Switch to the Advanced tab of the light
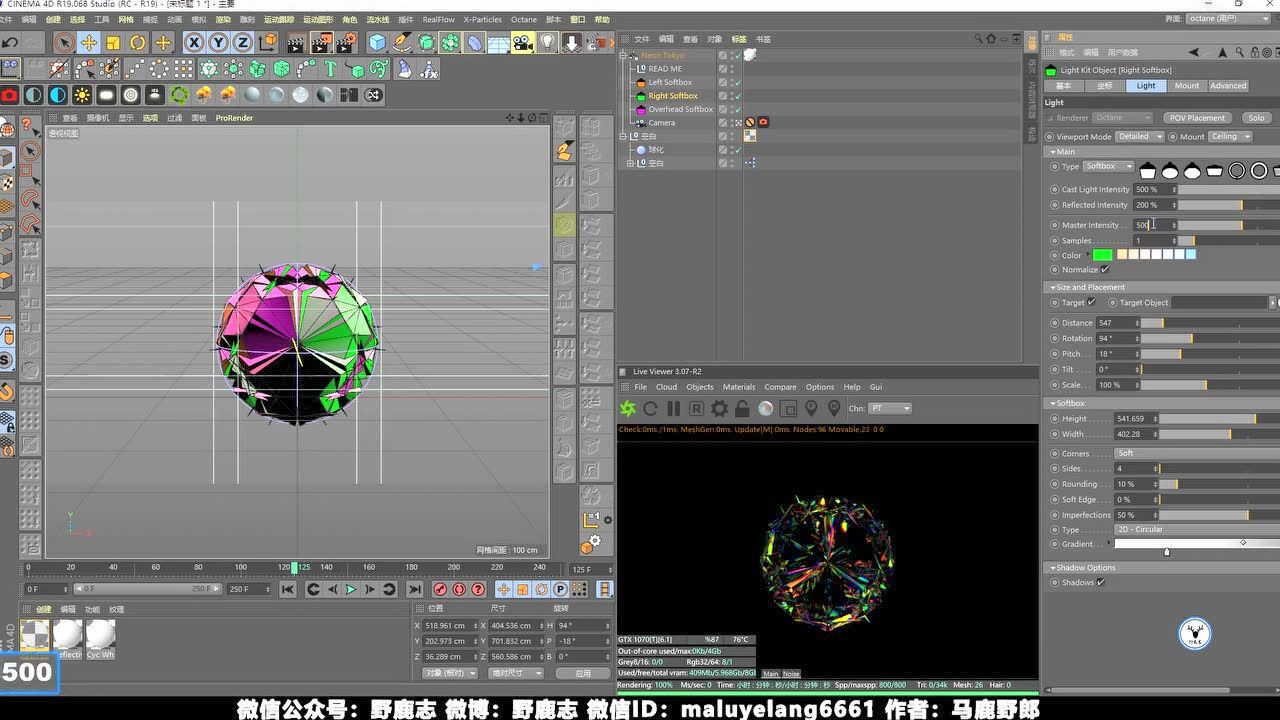 pos(1227,85)
